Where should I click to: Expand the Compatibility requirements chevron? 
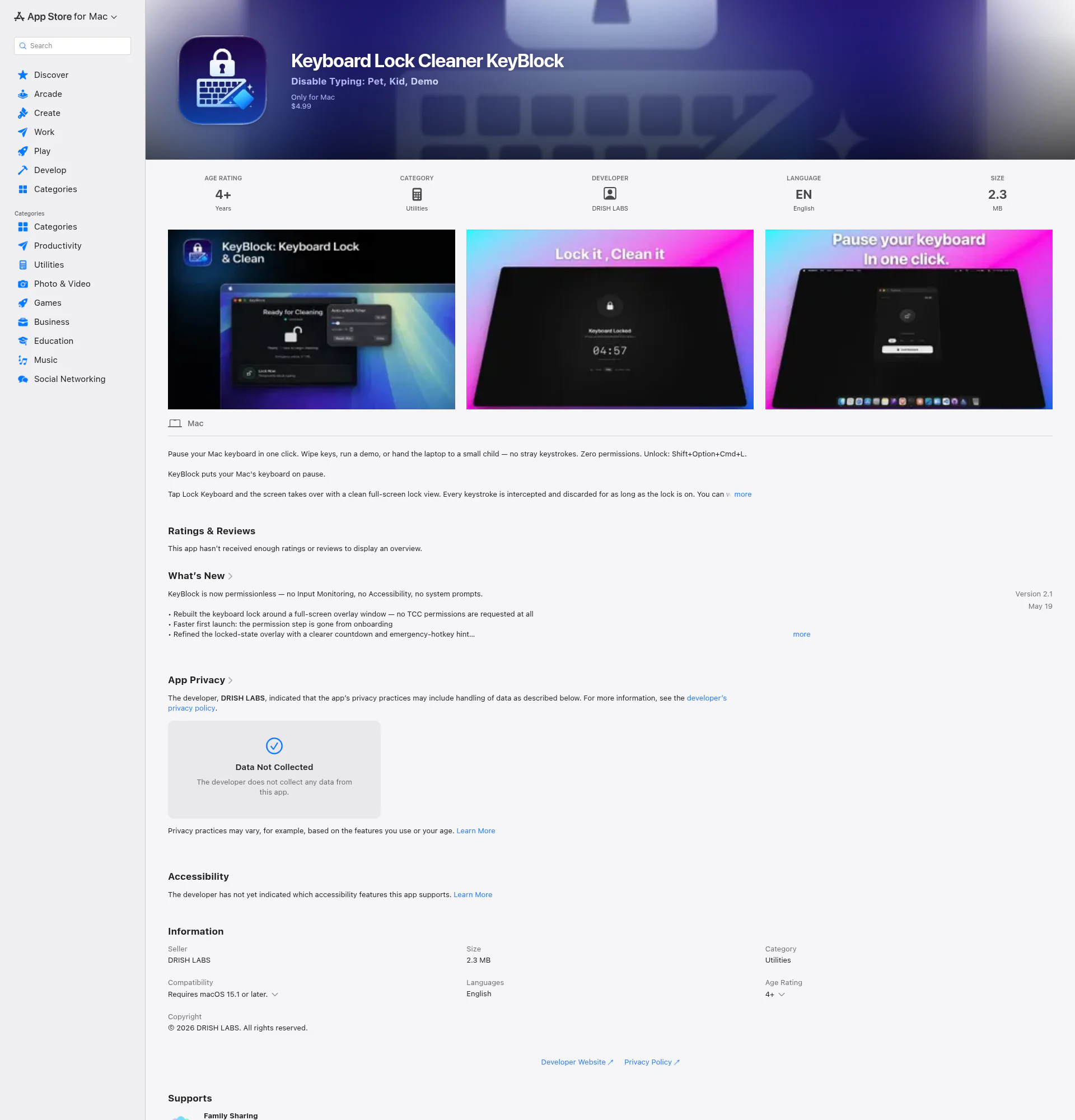[x=275, y=995]
